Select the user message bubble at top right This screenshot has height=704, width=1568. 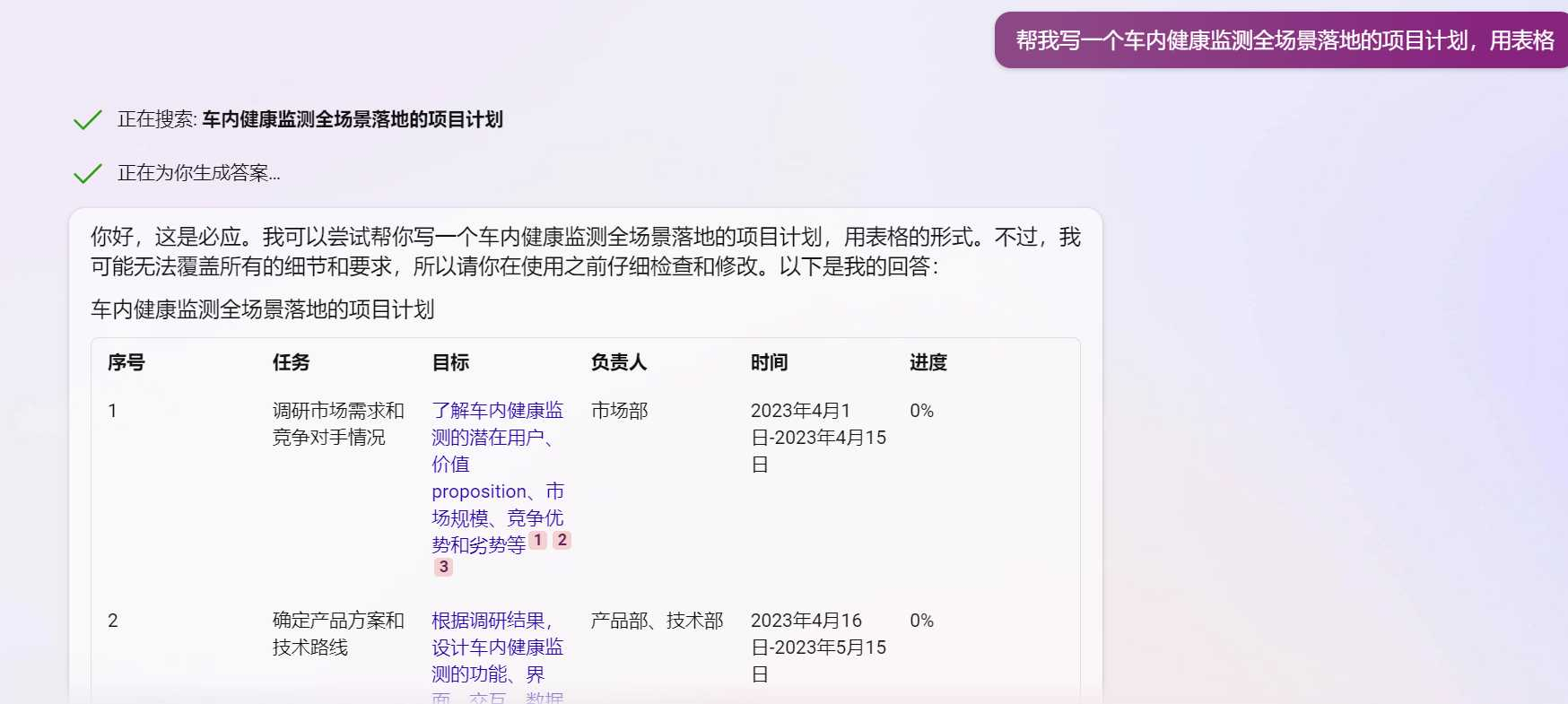tap(1283, 40)
